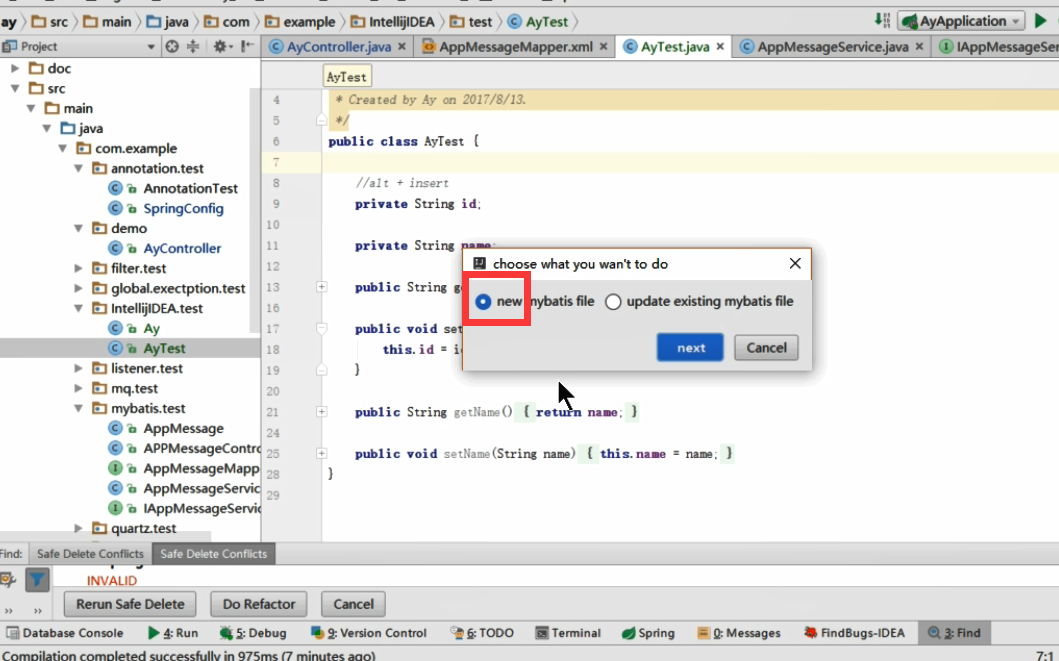Cancel the mybatis choice dialog
This screenshot has width=1059, height=661.
[x=766, y=348]
